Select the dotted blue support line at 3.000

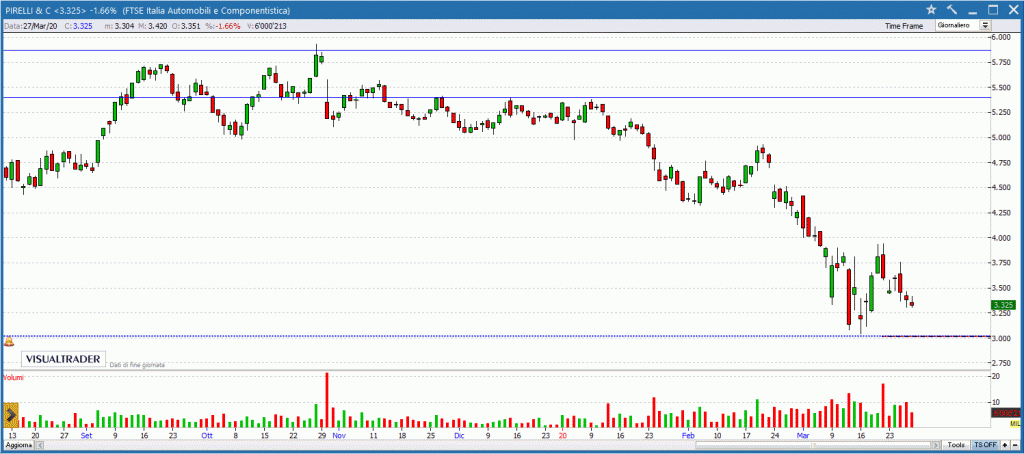pyautogui.click(x=496, y=336)
